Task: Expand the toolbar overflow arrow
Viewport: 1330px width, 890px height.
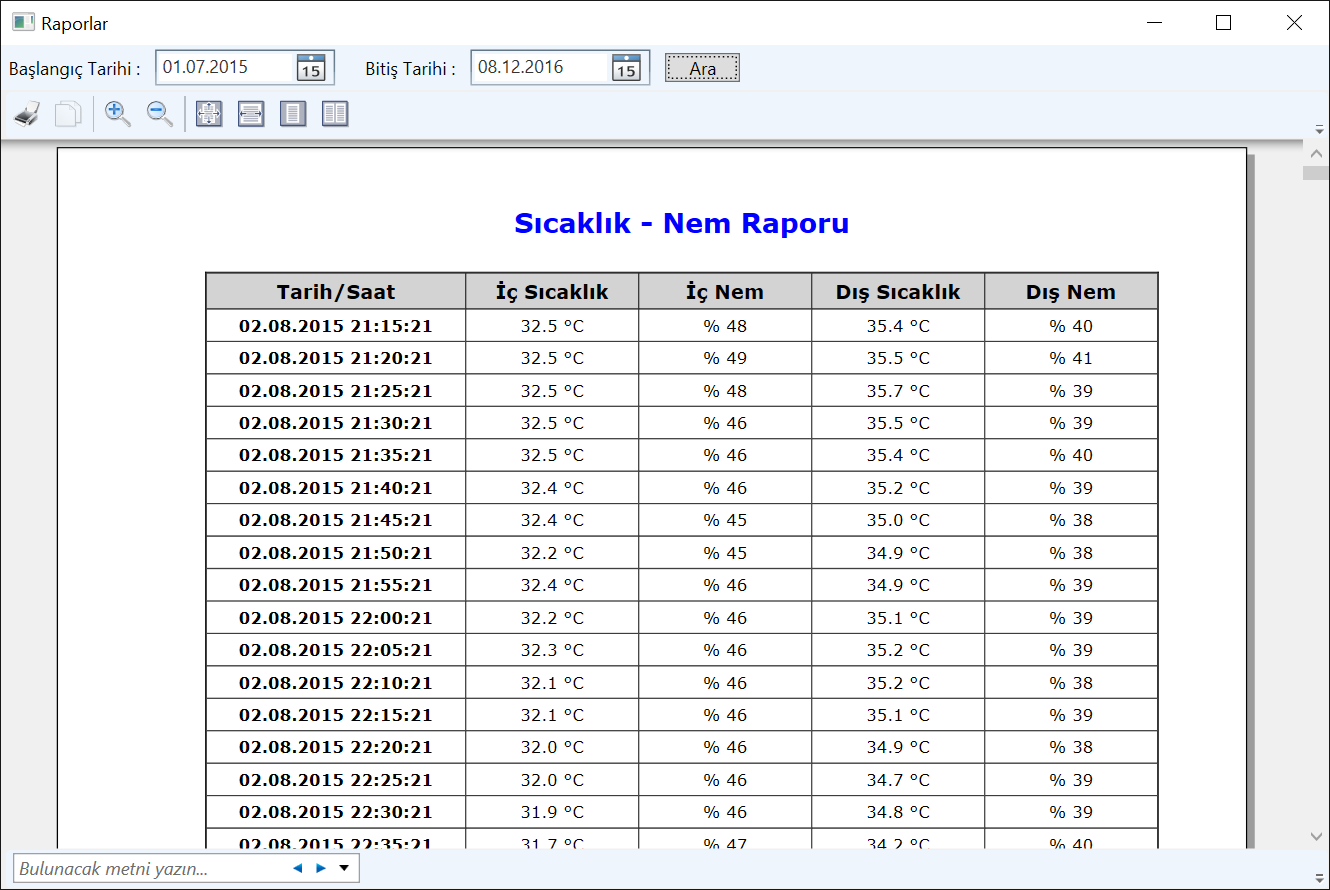Action: 1319,130
